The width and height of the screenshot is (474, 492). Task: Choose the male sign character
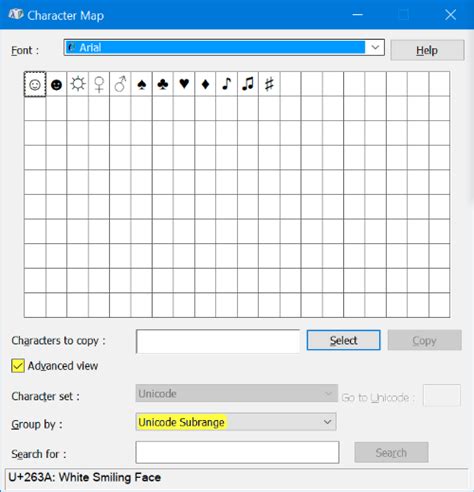(x=120, y=84)
